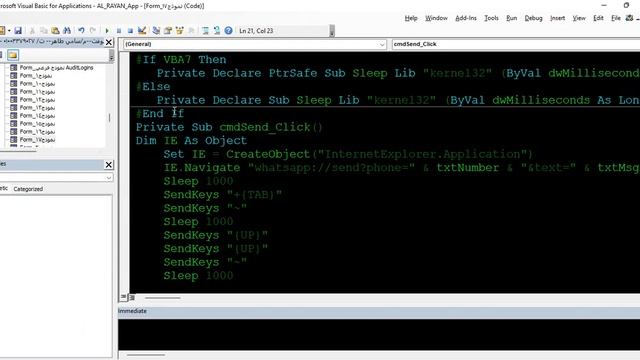Open the cmdSend_Click procedure dropdown
This screenshot has width=640, height=360.
(x=516, y=44)
